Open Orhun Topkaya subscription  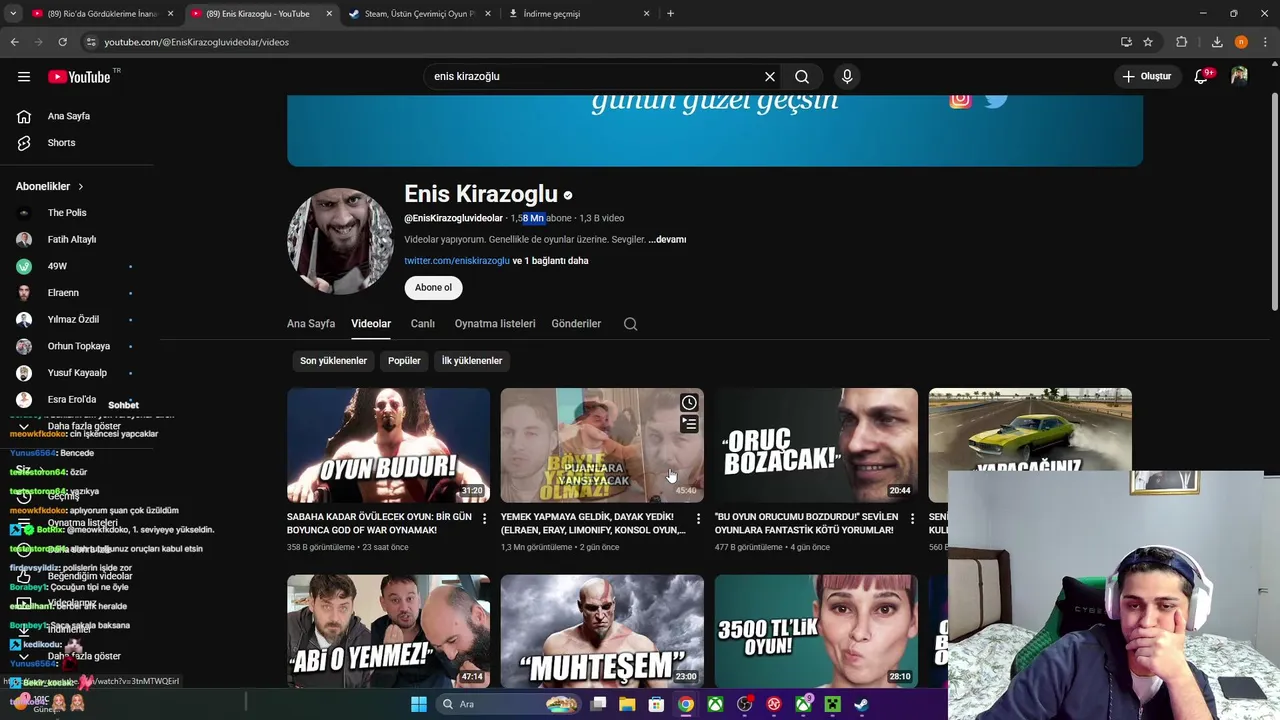tap(80, 346)
